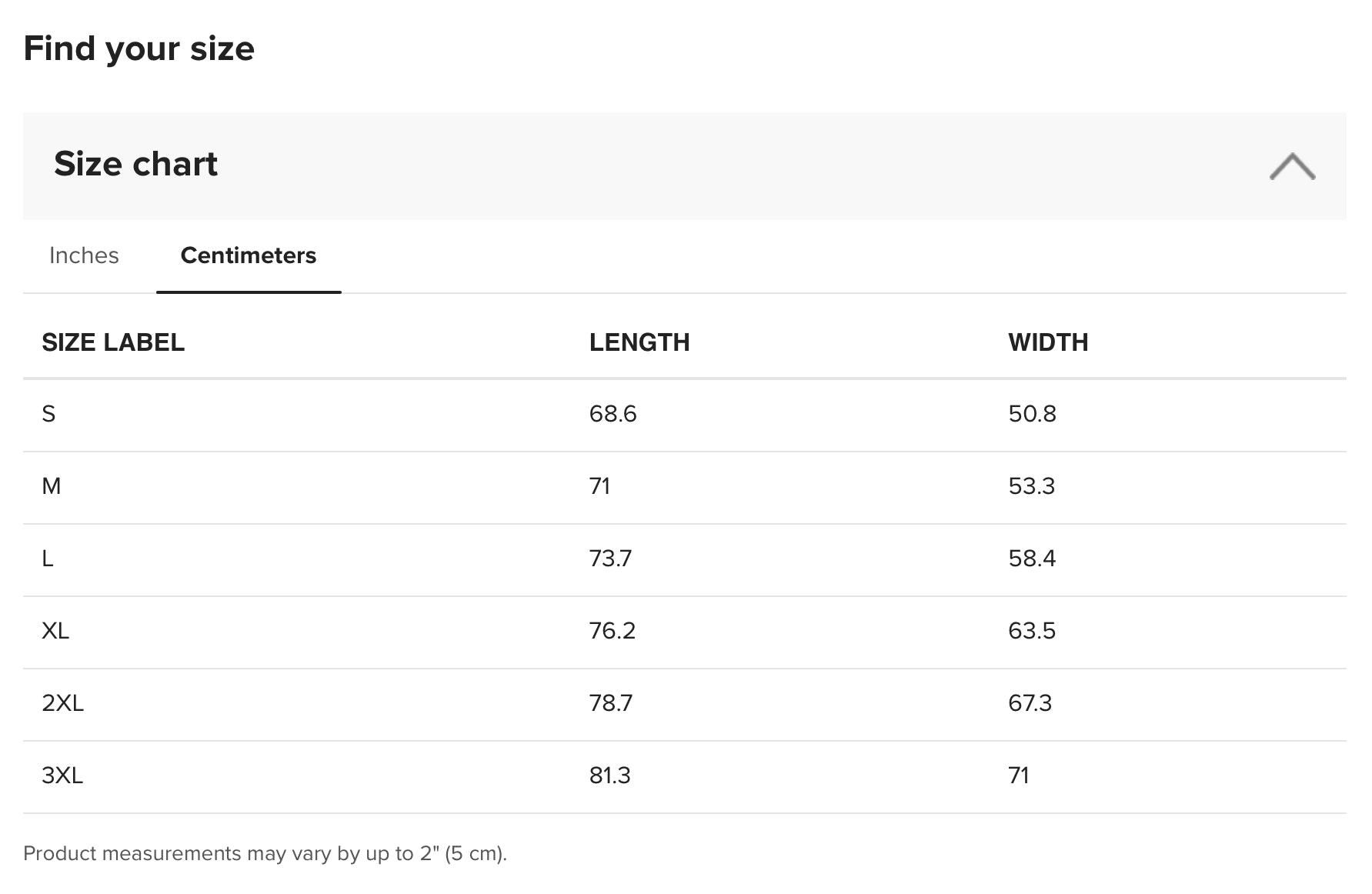Click the Size chart header title
1372x894 pixels.
point(135,164)
